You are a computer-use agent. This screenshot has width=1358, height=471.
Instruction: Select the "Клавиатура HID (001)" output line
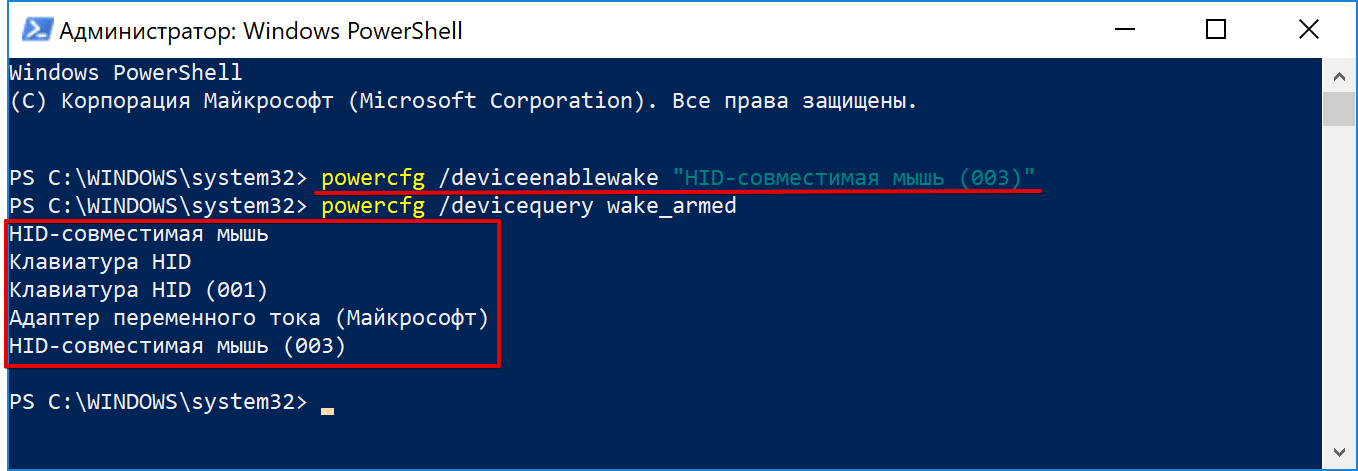point(139,291)
